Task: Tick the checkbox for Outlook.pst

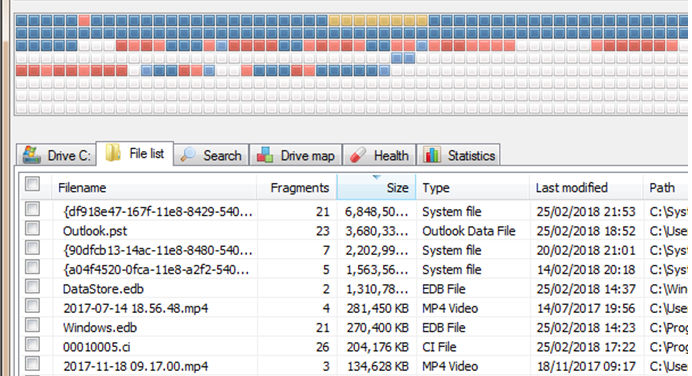Action: pyautogui.click(x=32, y=228)
